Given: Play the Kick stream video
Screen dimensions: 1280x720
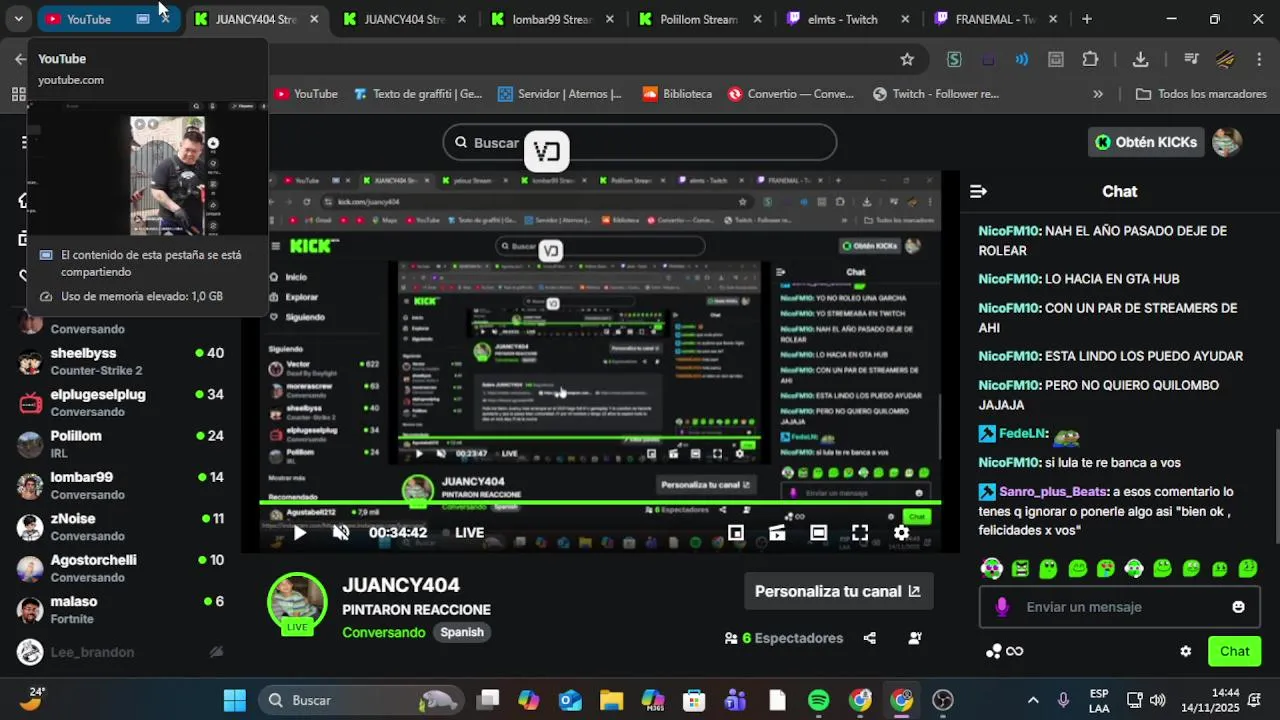Looking at the screenshot, I should point(299,533).
